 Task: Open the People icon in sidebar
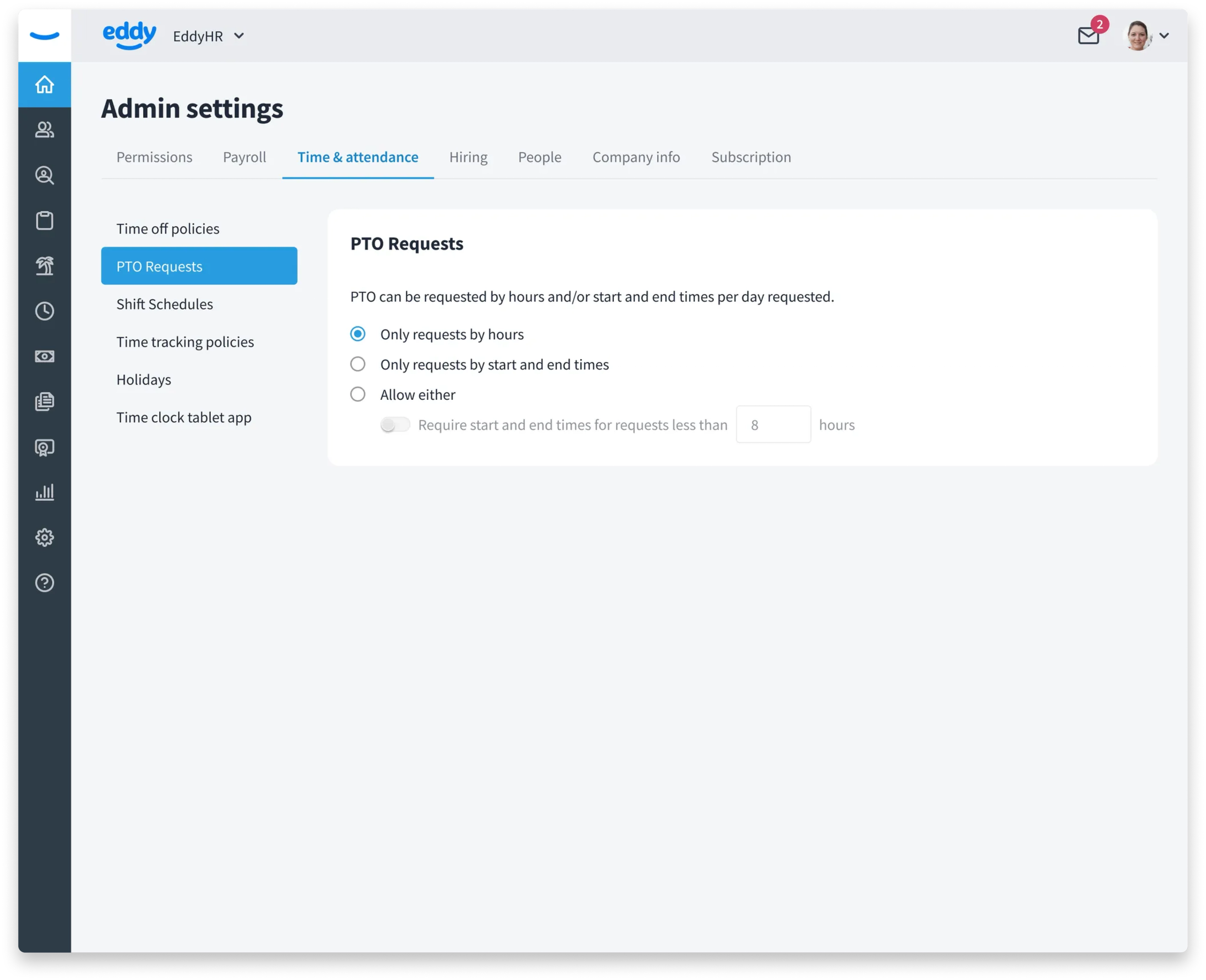pos(45,130)
